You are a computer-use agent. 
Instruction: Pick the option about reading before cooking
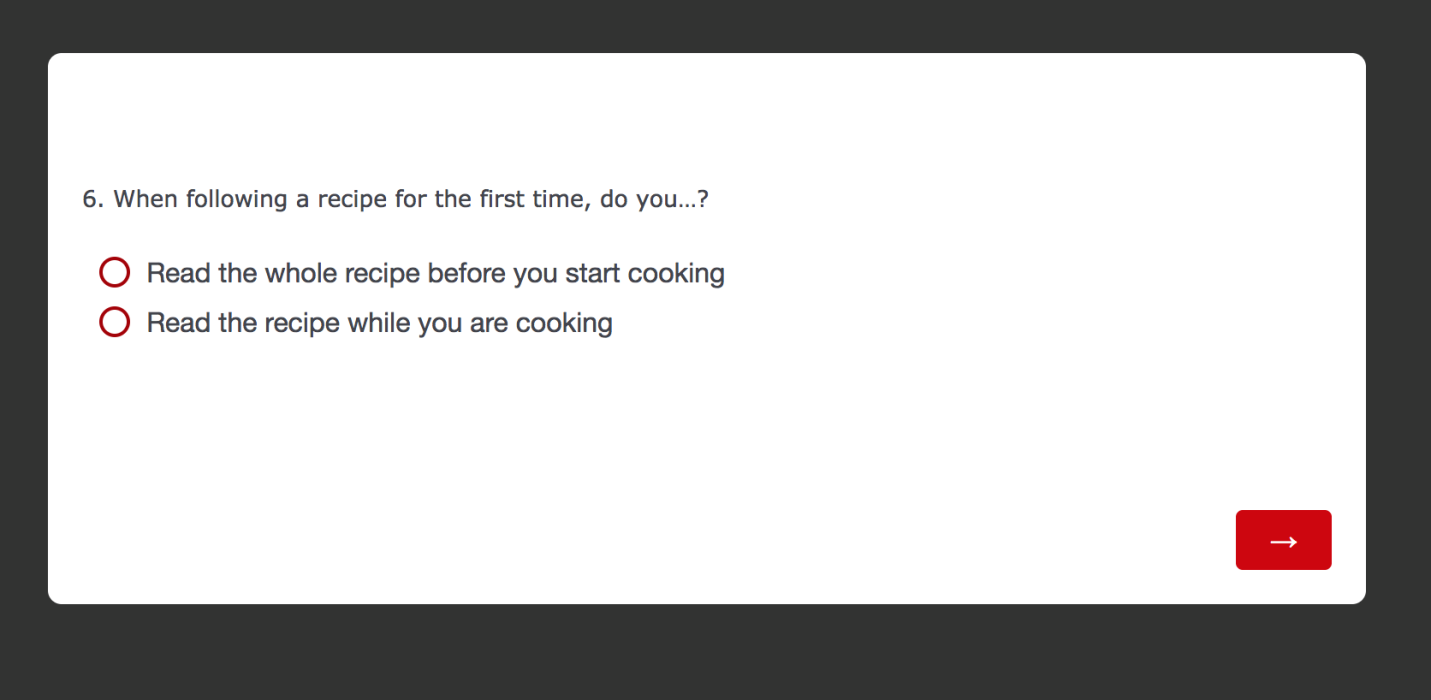(115, 272)
